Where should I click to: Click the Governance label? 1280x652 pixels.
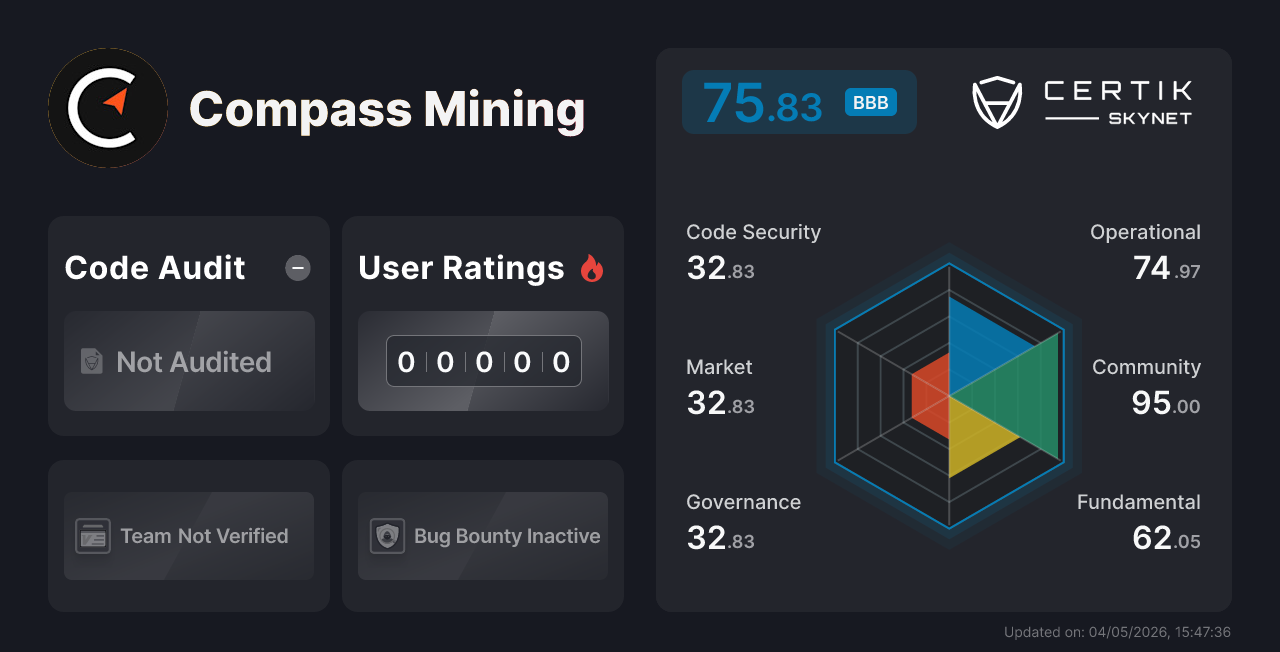click(743, 502)
